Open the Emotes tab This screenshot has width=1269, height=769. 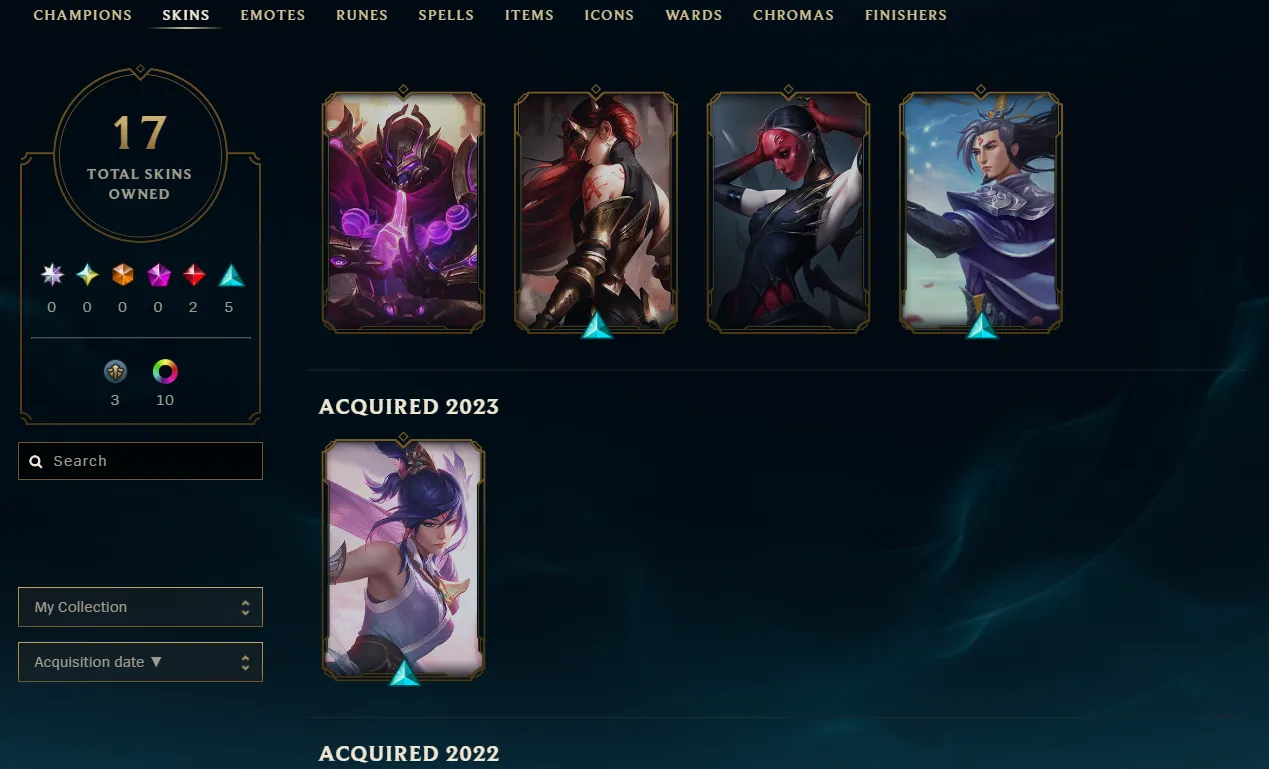coord(273,15)
